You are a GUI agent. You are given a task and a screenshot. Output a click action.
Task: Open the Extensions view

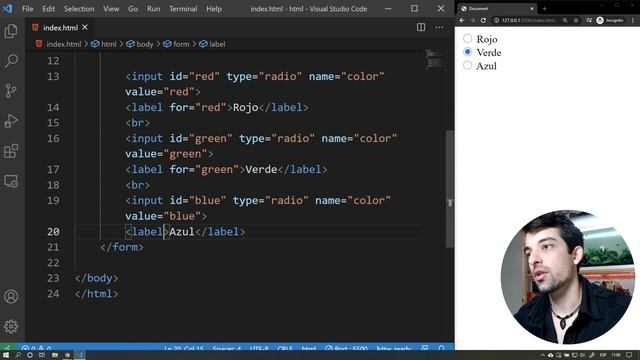(11, 151)
